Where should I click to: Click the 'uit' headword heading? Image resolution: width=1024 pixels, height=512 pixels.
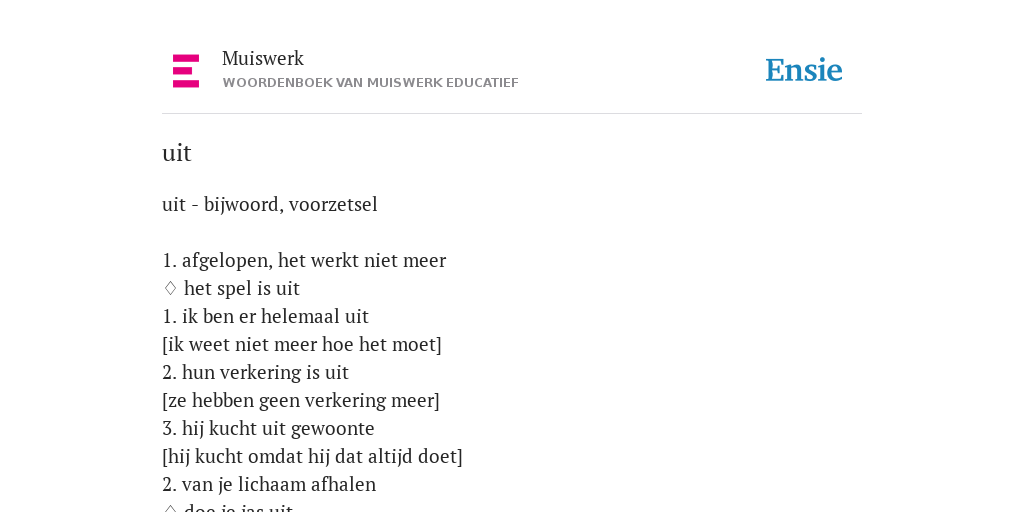pyautogui.click(x=176, y=153)
